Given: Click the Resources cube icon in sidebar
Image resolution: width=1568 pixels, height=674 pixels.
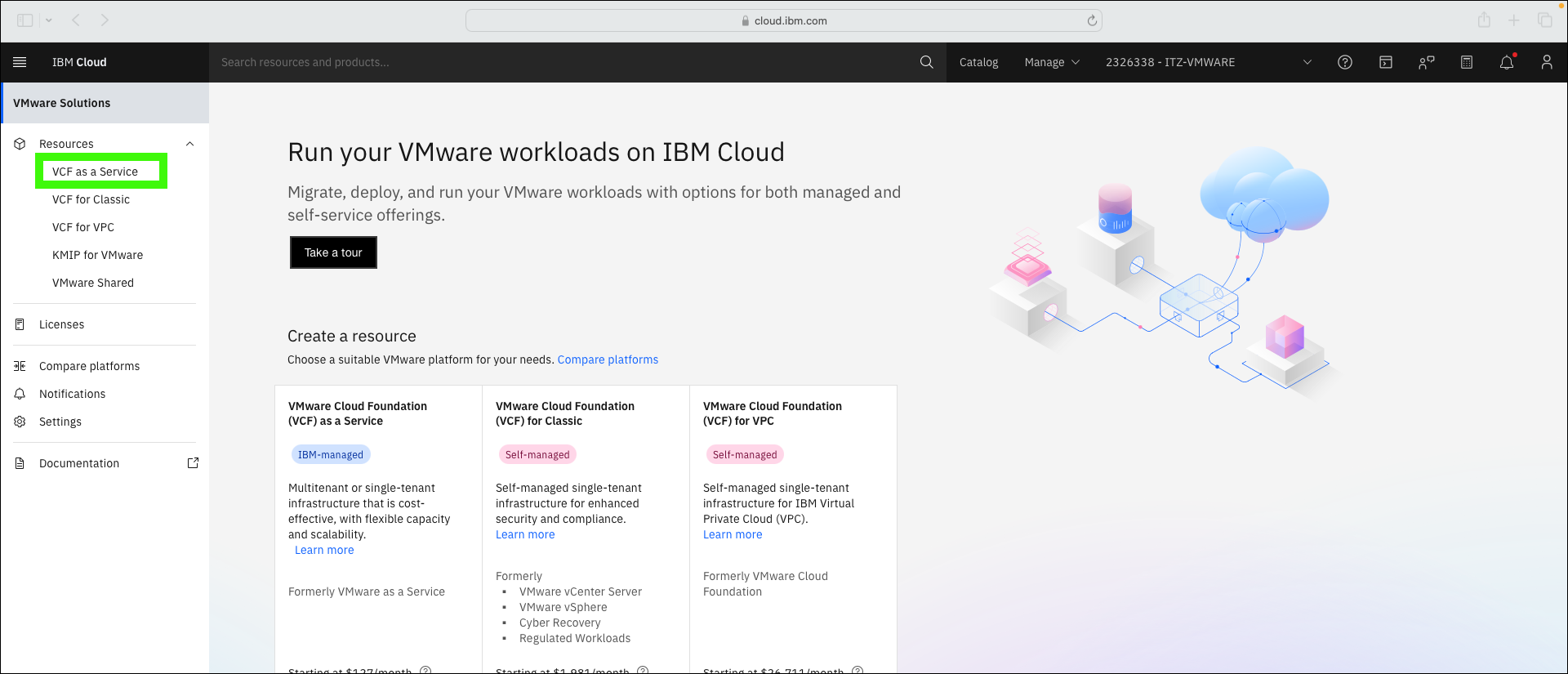Looking at the screenshot, I should click(x=20, y=144).
